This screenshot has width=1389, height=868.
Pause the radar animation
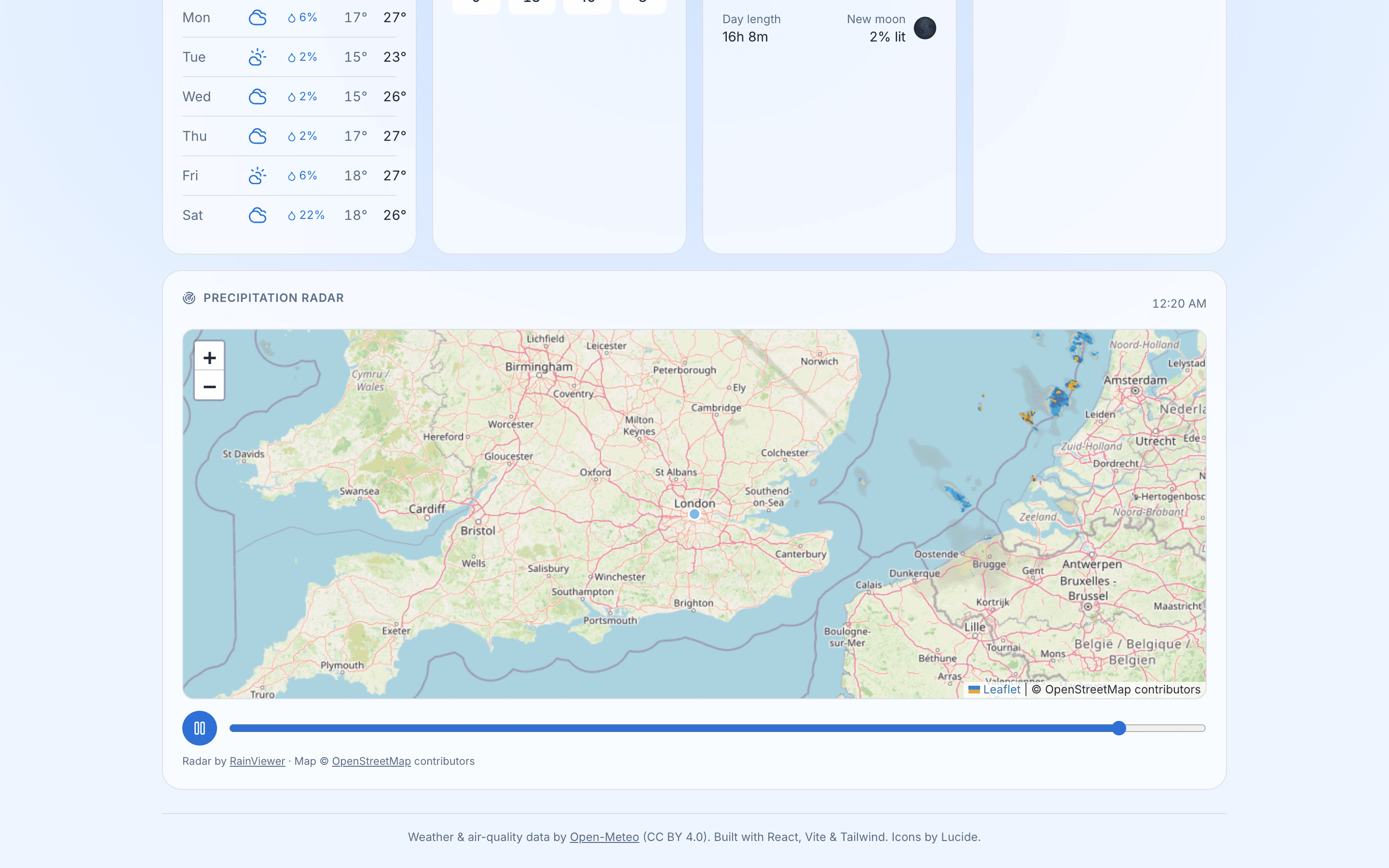pos(199,728)
